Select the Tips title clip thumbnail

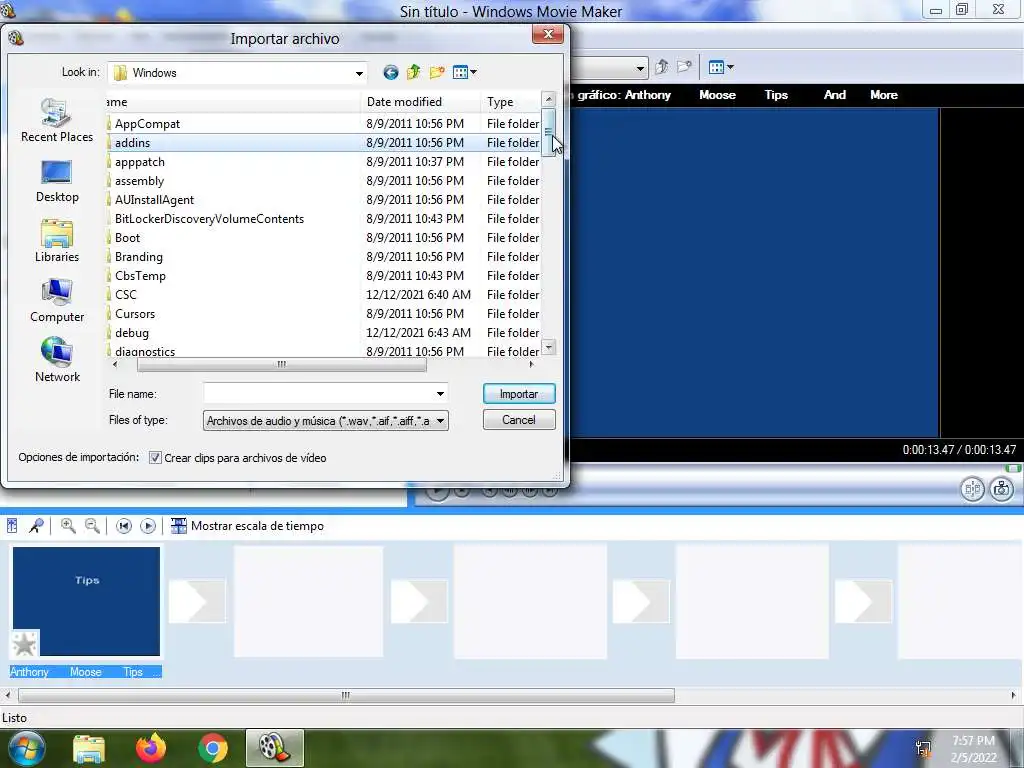click(86, 601)
